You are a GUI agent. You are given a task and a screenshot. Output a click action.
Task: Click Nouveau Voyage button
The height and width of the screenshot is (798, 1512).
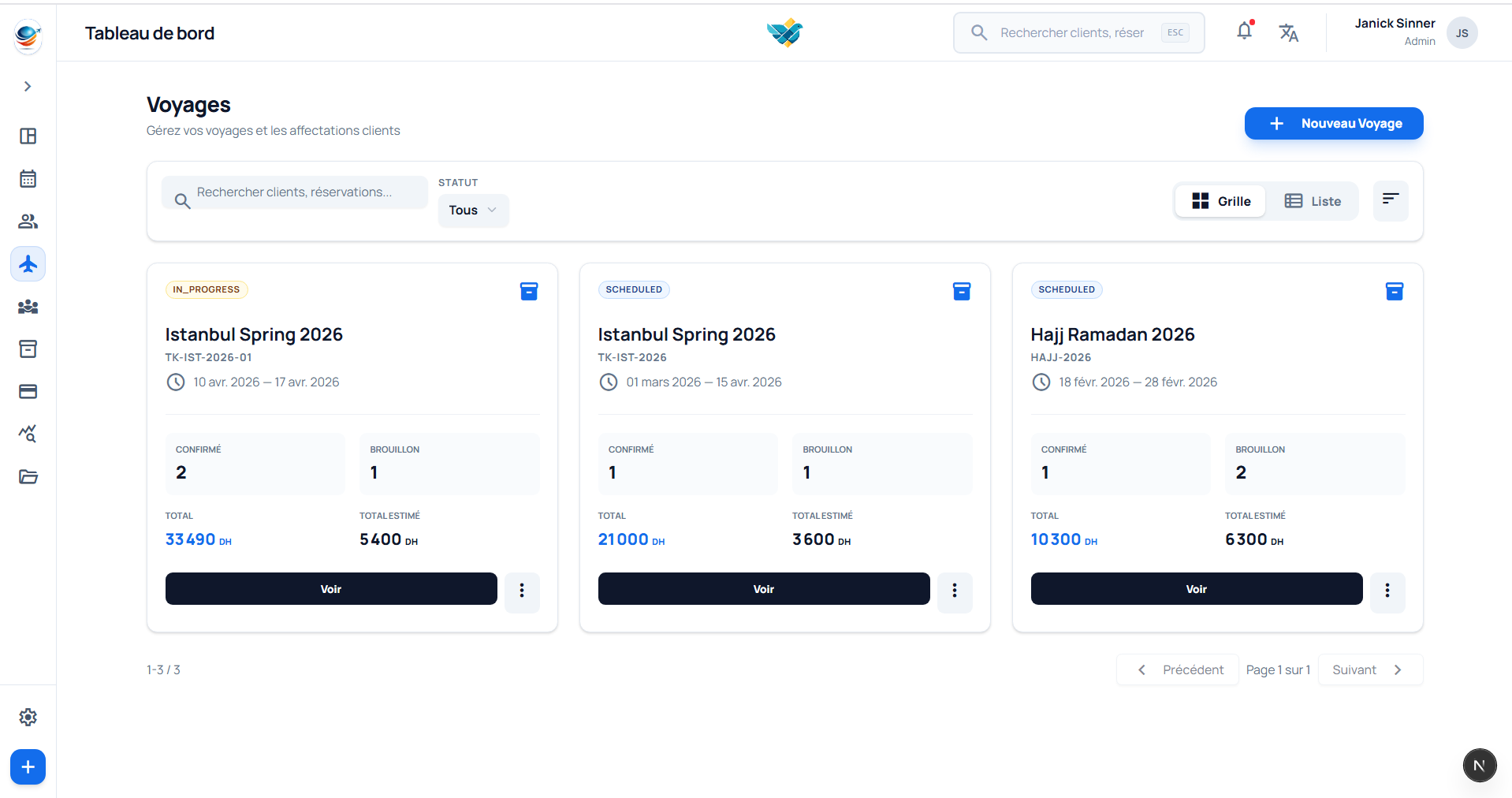(1333, 124)
